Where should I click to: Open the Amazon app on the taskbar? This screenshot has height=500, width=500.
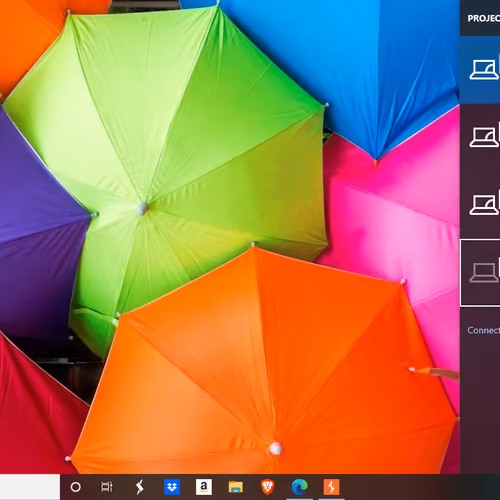(204, 487)
